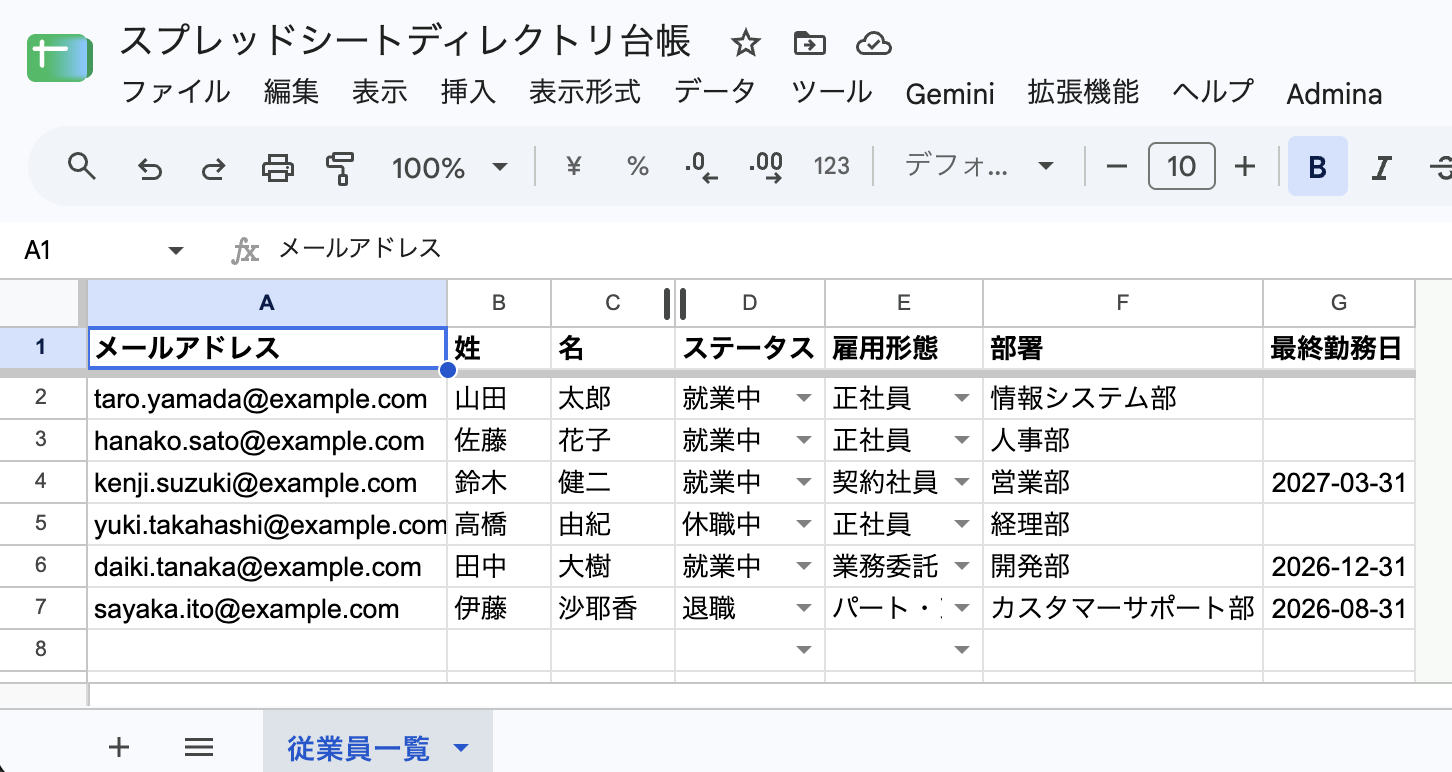
Task: Check the cloud save status icon
Action: [874, 43]
